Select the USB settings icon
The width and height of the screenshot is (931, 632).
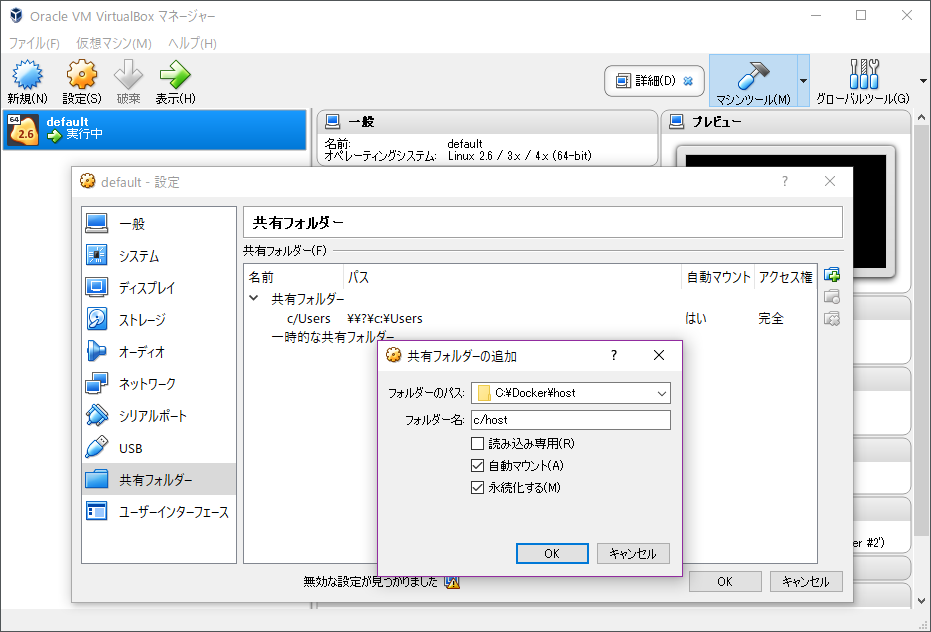tap(96, 447)
